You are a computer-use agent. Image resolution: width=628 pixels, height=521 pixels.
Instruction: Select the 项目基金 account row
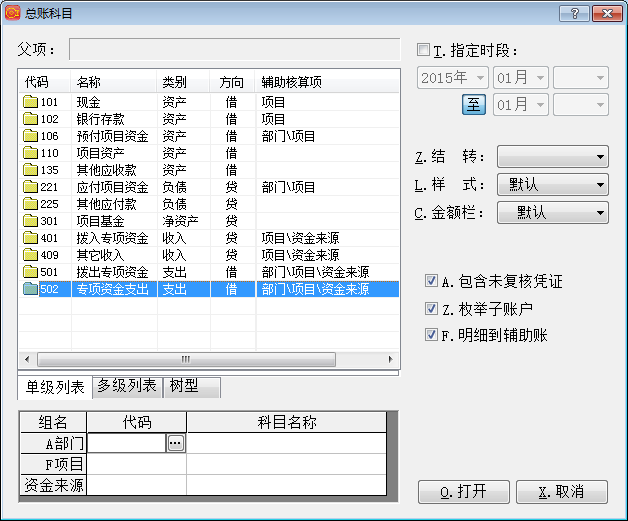click(x=209, y=221)
